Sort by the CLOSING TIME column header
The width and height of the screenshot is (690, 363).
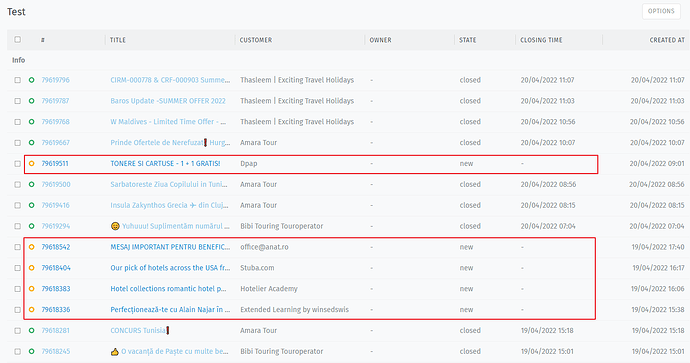pos(541,40)
